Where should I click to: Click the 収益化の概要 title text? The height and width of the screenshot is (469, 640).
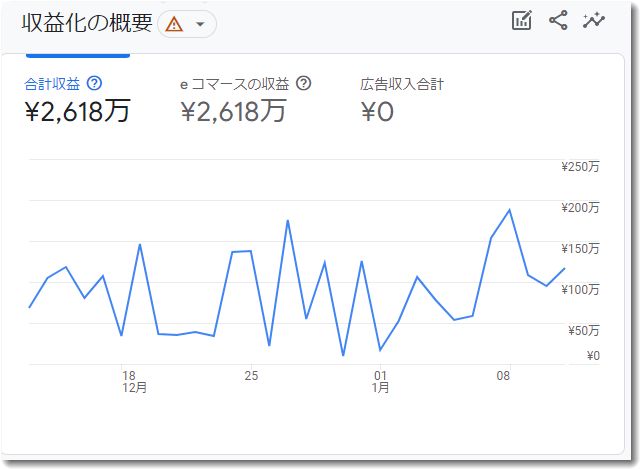(87, 24)
